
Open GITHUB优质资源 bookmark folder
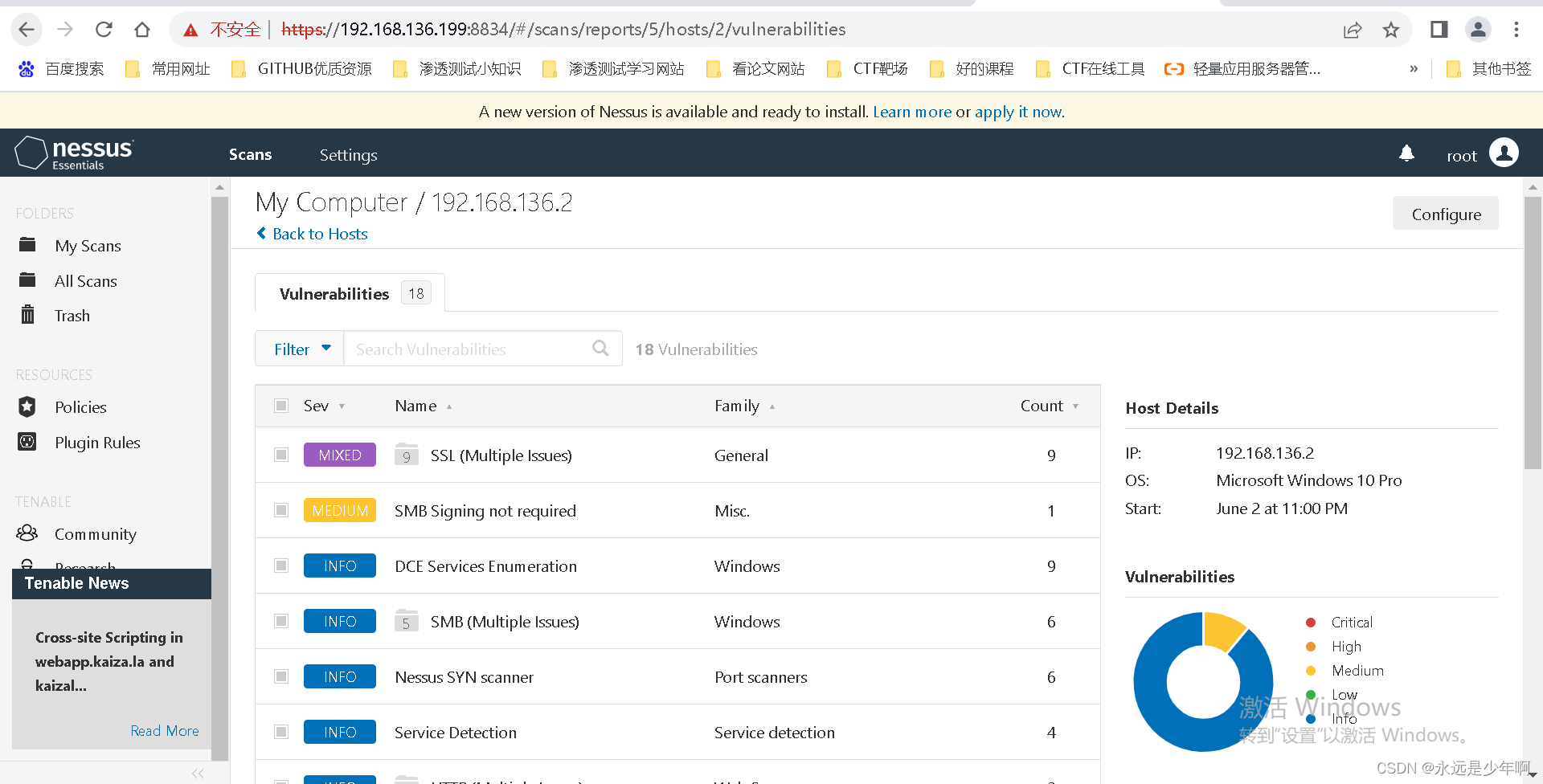301,69
